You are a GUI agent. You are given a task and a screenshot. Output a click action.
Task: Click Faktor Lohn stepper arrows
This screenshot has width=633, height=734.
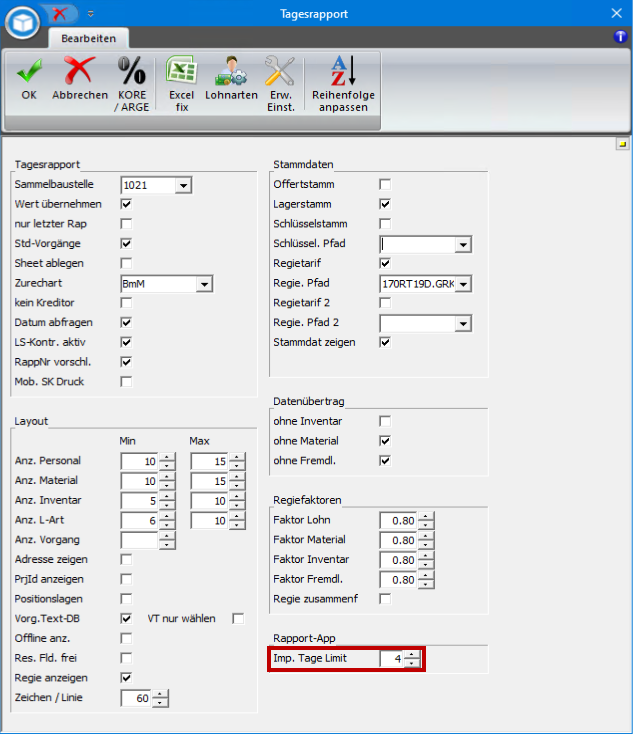click(426, 521)
